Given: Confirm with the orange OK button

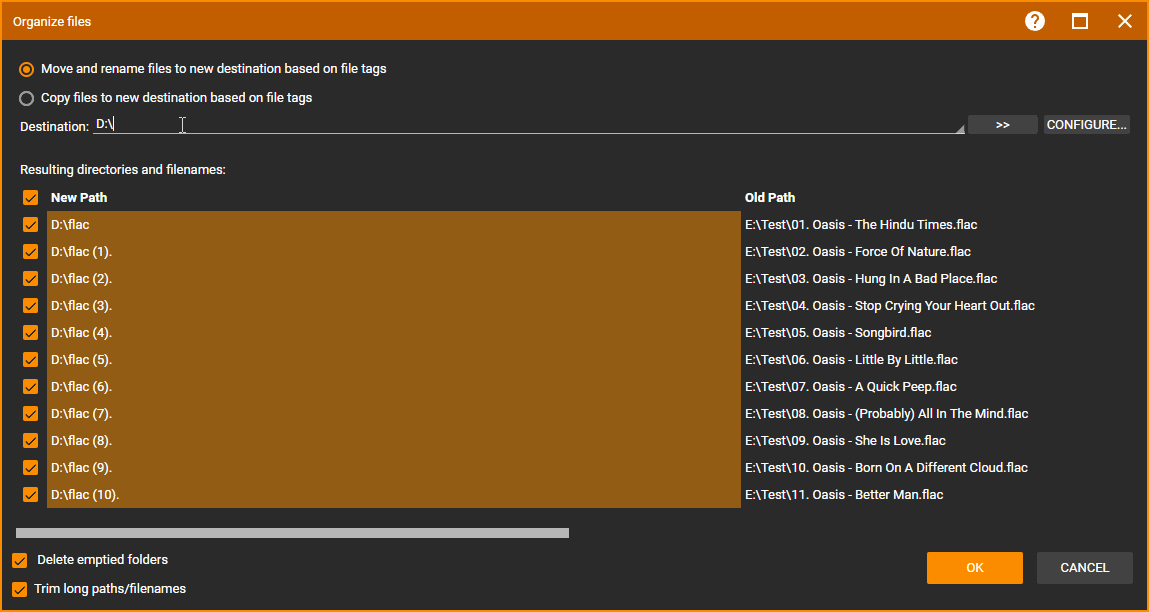Looking at the screenshot, I should 974,568.
